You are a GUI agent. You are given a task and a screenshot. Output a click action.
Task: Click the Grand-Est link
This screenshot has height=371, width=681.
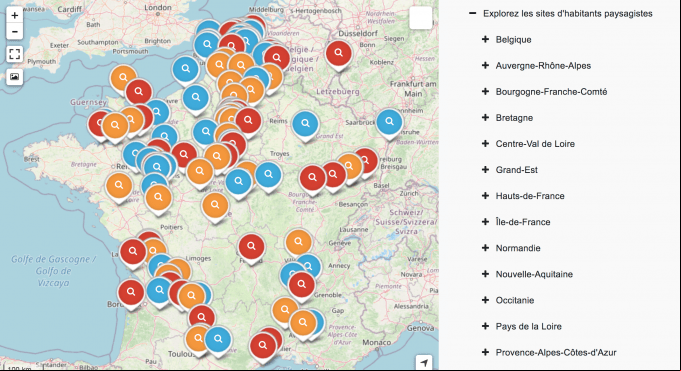517,170
